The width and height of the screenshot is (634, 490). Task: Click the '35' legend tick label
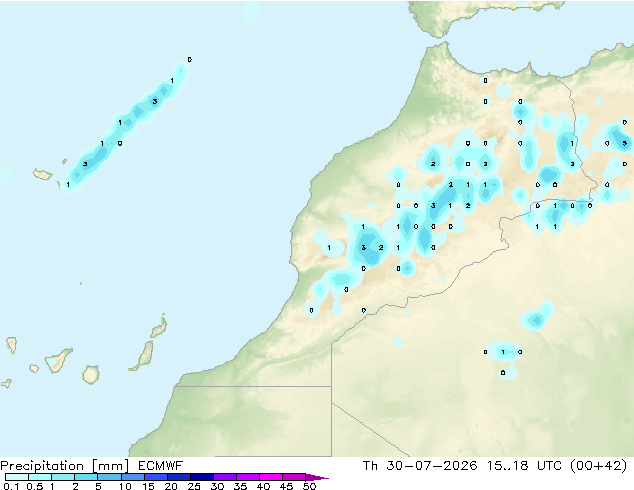[240, 486]
